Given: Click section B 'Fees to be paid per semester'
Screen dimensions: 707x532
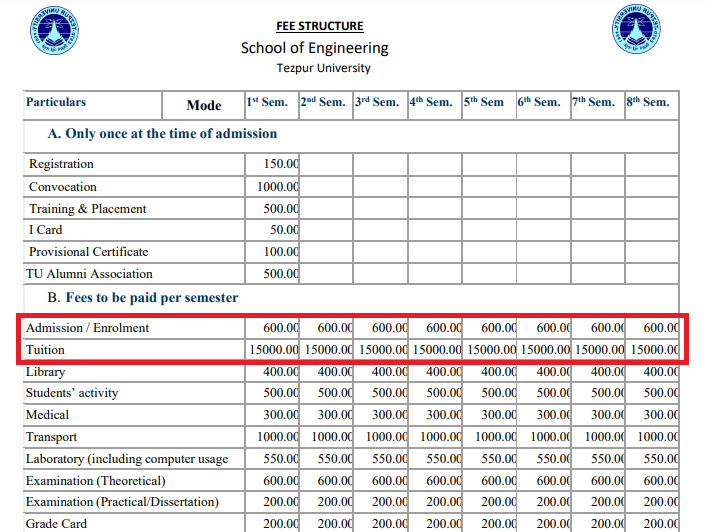Looking at the screenshot, I should (x=143, y=298).
